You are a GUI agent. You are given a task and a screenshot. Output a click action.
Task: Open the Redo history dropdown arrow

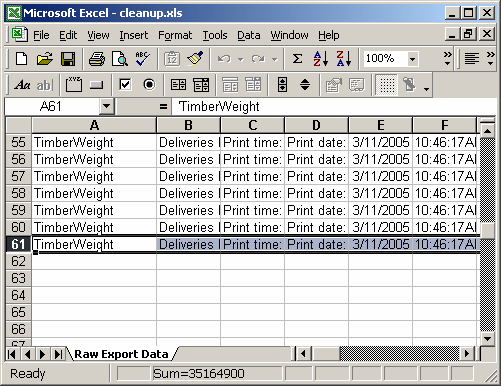pos(274,59)
